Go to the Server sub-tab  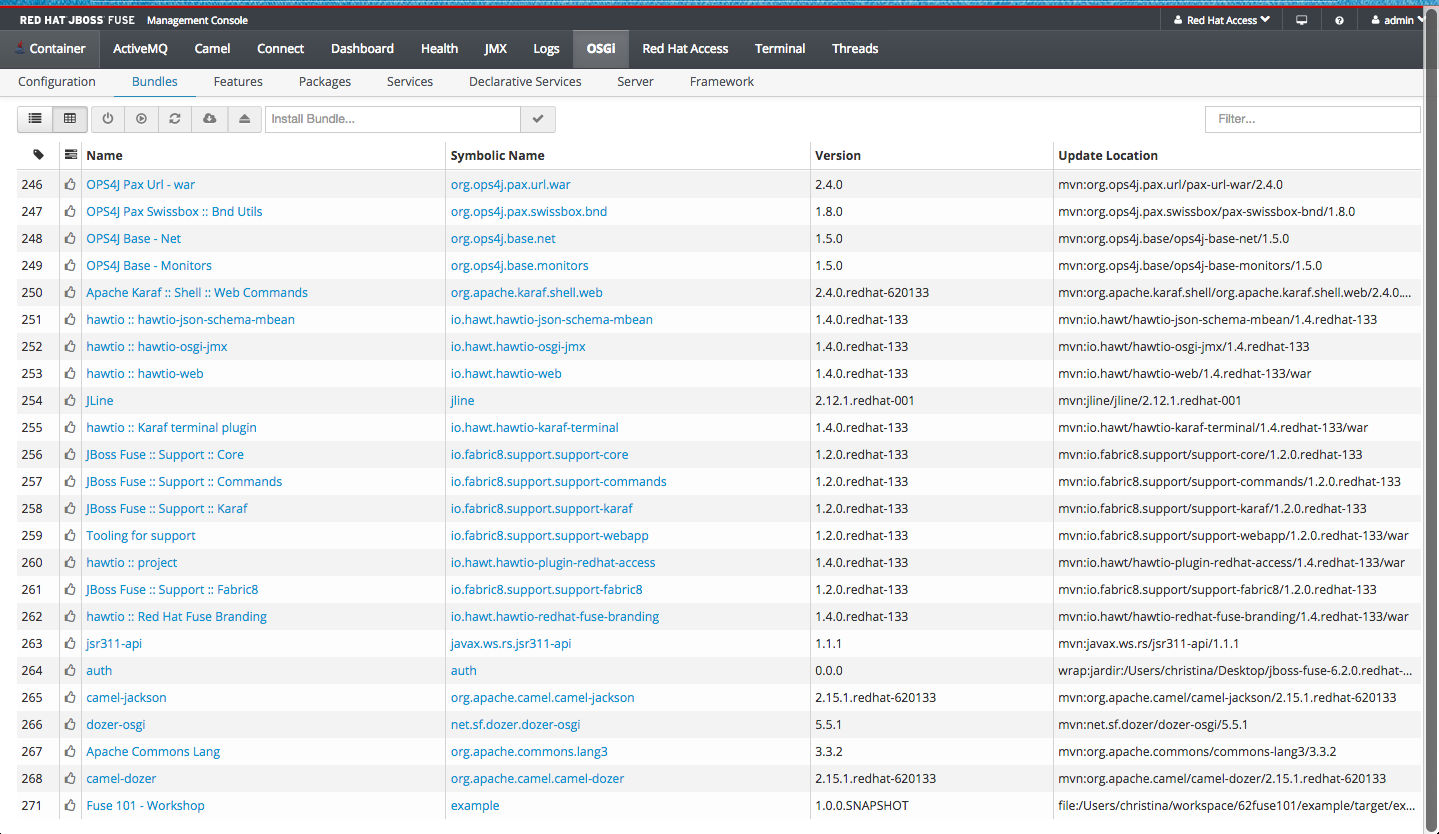tap(635, 82)
